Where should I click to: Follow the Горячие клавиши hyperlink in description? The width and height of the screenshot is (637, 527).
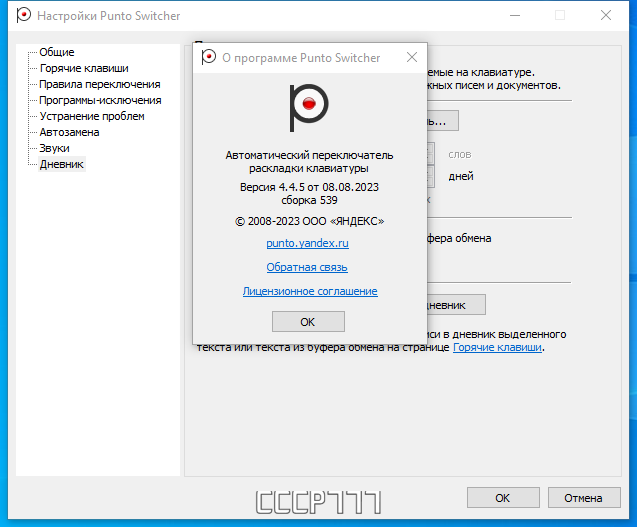click(497, 347)
